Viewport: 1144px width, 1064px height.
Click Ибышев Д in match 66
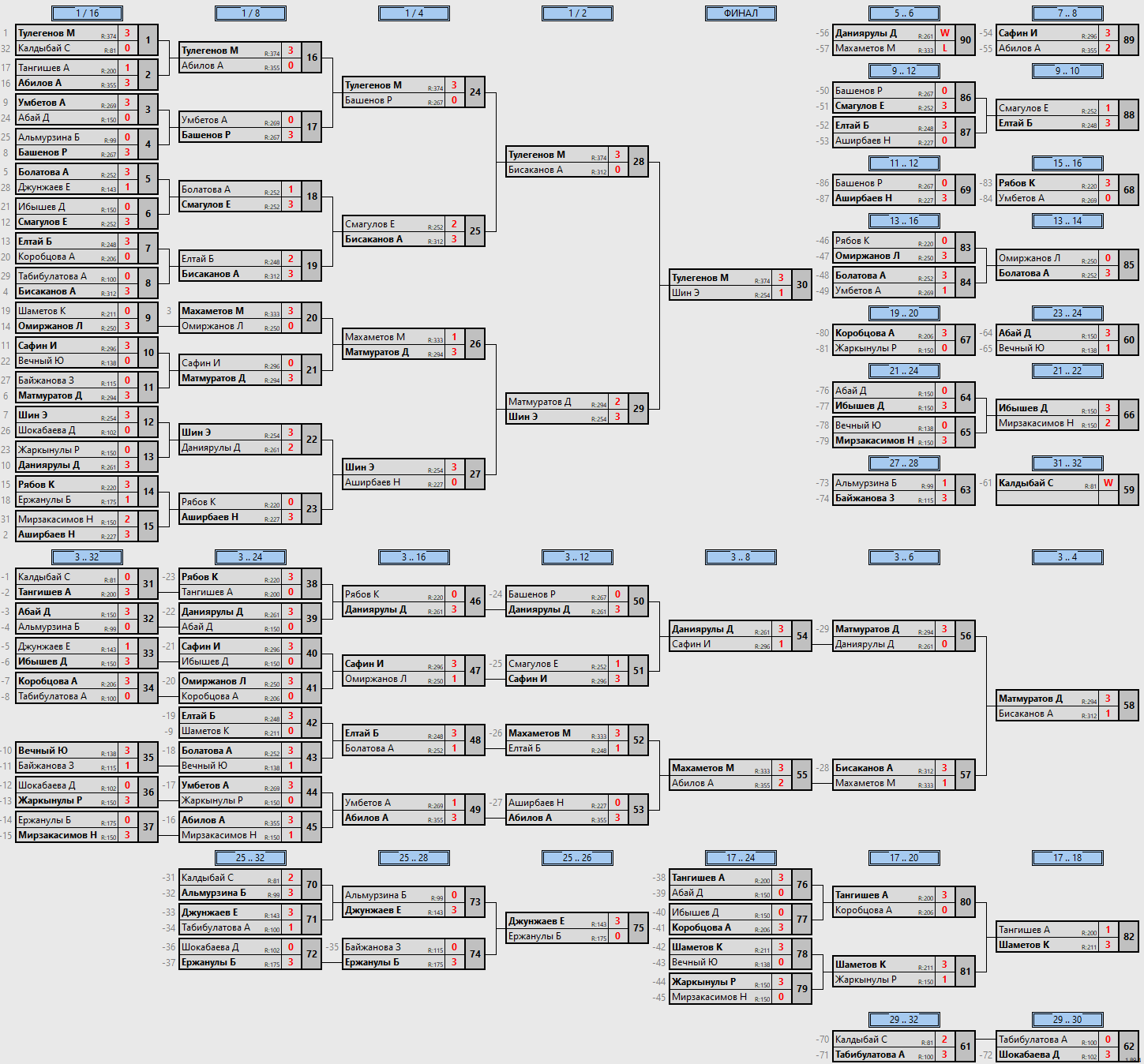click(x=1023, y=408)
